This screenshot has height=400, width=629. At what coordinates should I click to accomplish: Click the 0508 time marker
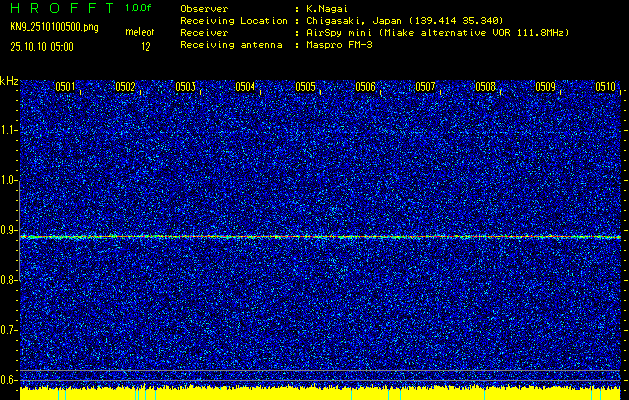point(485,87)
